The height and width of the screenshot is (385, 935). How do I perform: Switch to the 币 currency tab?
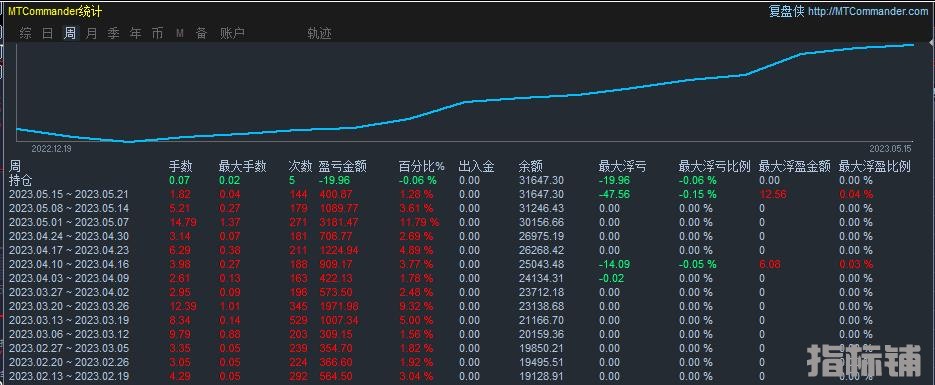point(157,33)
